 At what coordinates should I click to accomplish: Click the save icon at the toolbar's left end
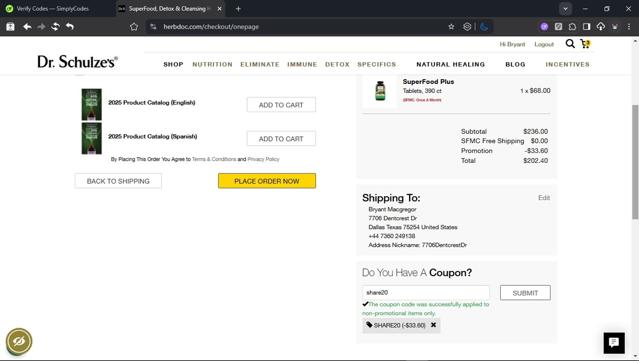(10, 26)
